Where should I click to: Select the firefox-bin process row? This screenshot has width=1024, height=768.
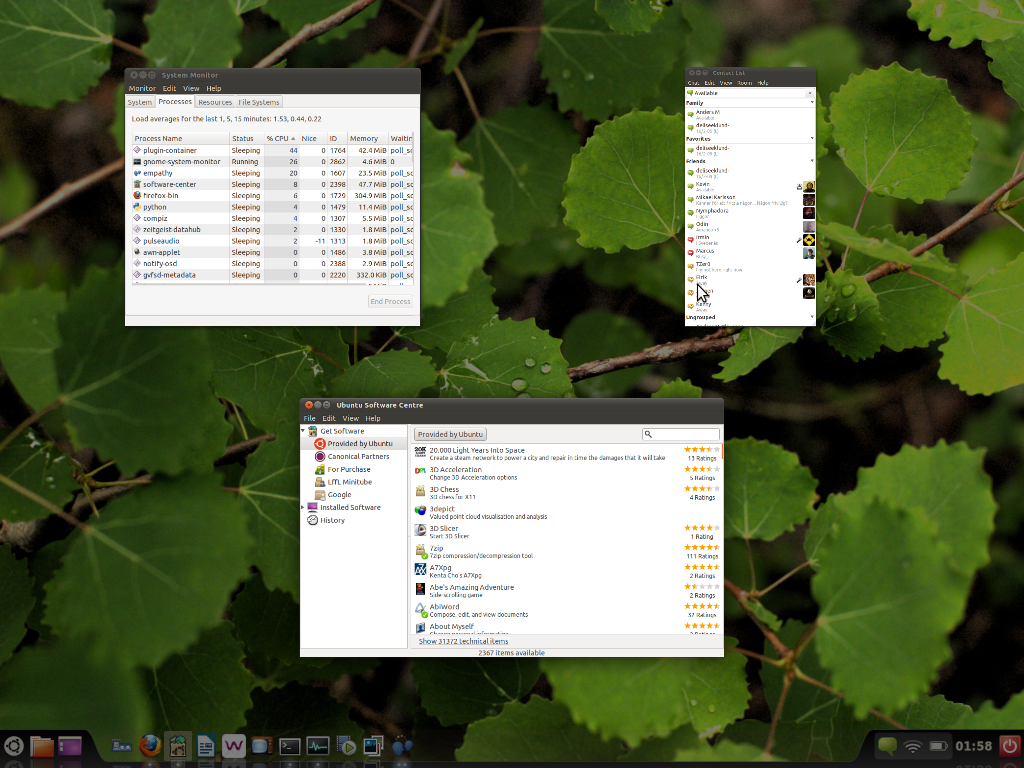(x=272, y=196)
